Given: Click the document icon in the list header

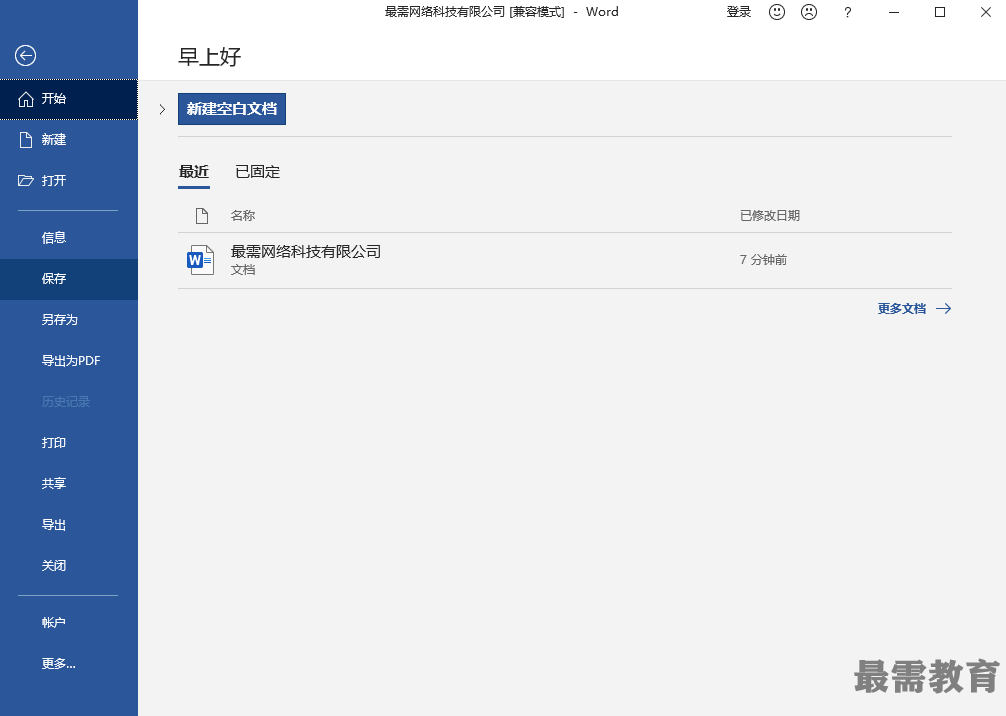Looking at the screenshot, I should pyautogui.click(x=201, y=216).
